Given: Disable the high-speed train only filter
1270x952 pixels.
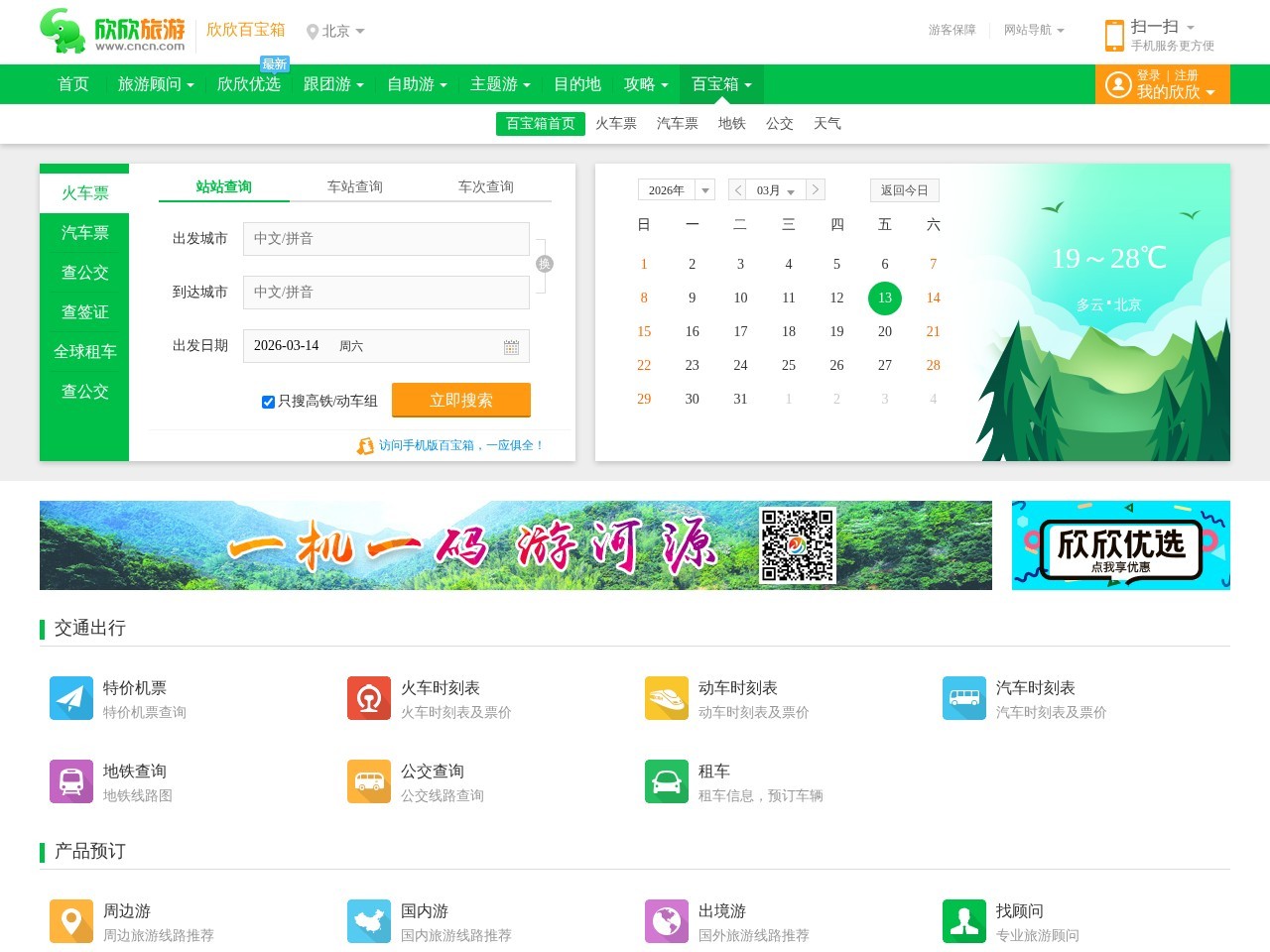Looking at the screenshot, I should 268,402.
